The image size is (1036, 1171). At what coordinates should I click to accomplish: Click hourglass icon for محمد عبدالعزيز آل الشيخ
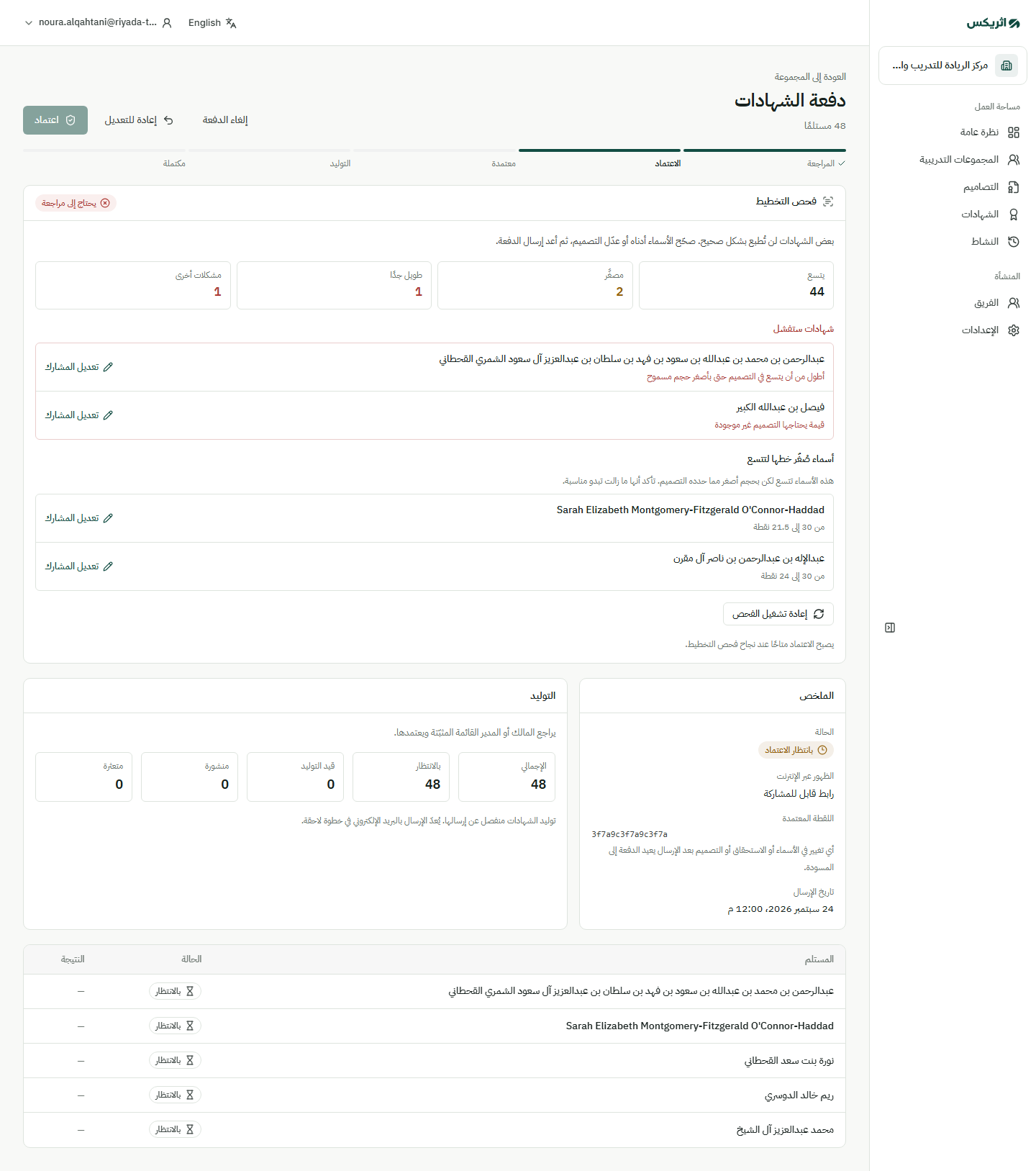190,1130
